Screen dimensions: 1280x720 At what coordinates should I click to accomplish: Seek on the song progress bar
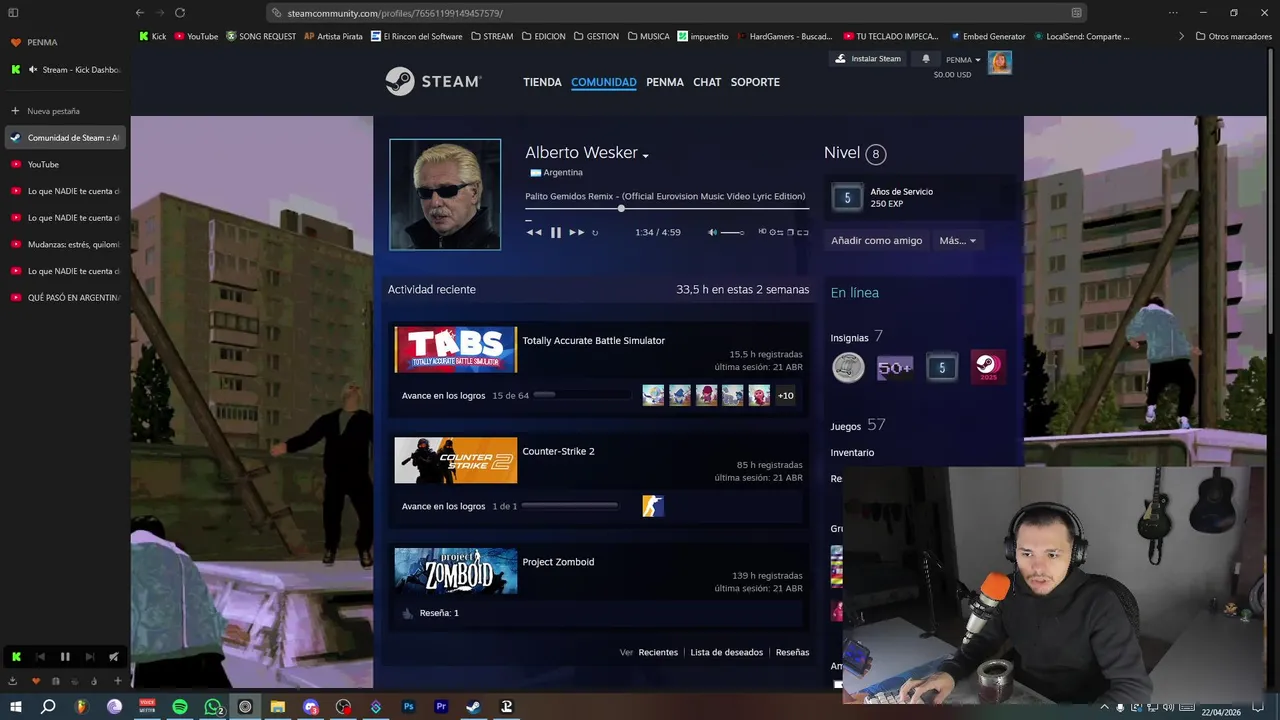coord(667,209)
